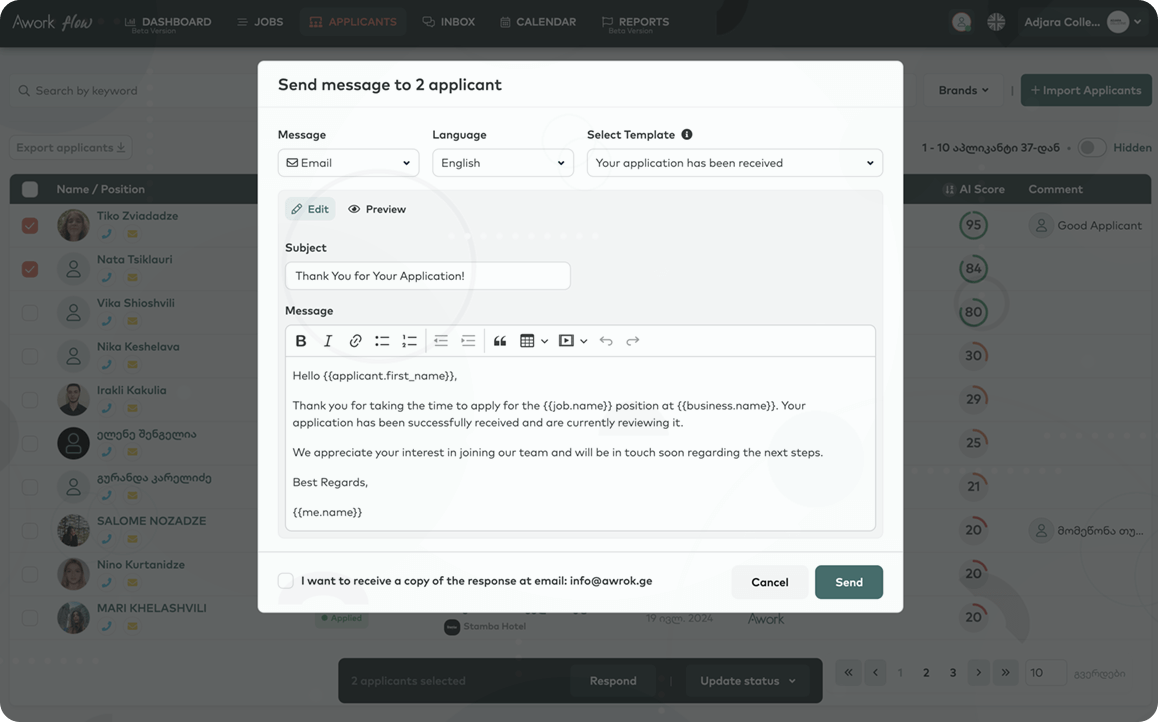Click the Send button

pos(848,582)
